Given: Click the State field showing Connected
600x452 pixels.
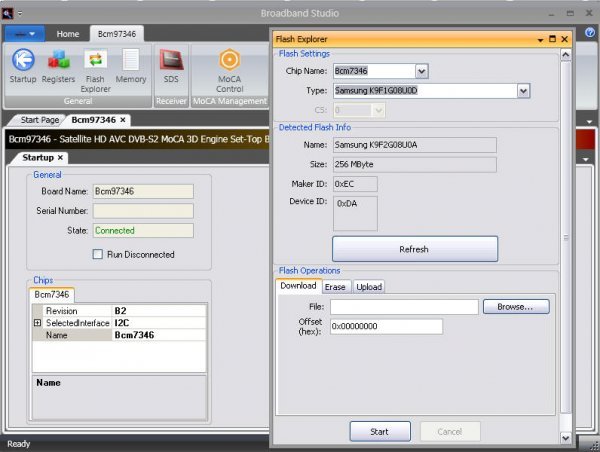Looking at the screenshot, I should (x=143, y=230).
